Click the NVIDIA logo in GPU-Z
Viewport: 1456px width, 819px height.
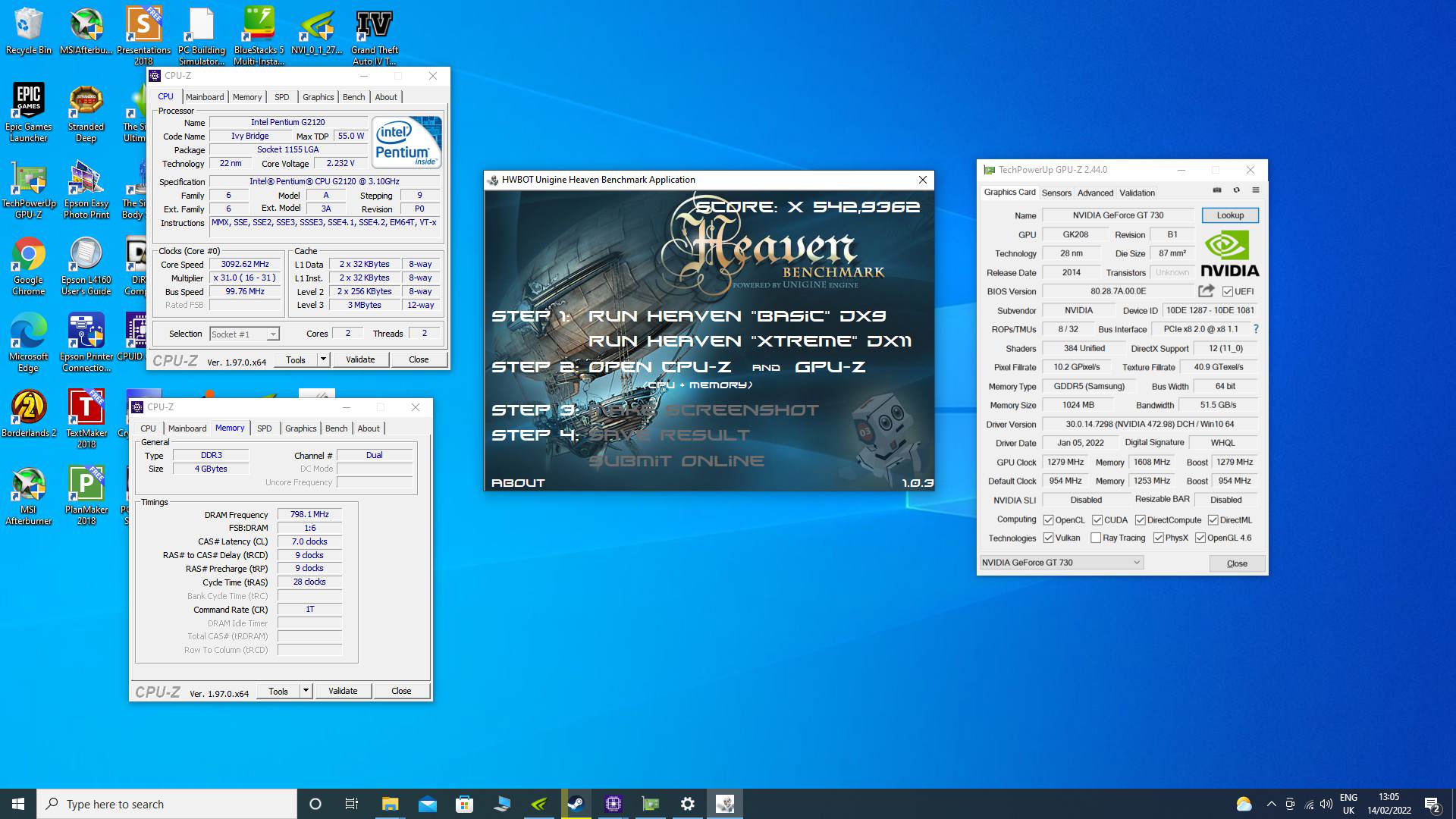coord(1229,254)
